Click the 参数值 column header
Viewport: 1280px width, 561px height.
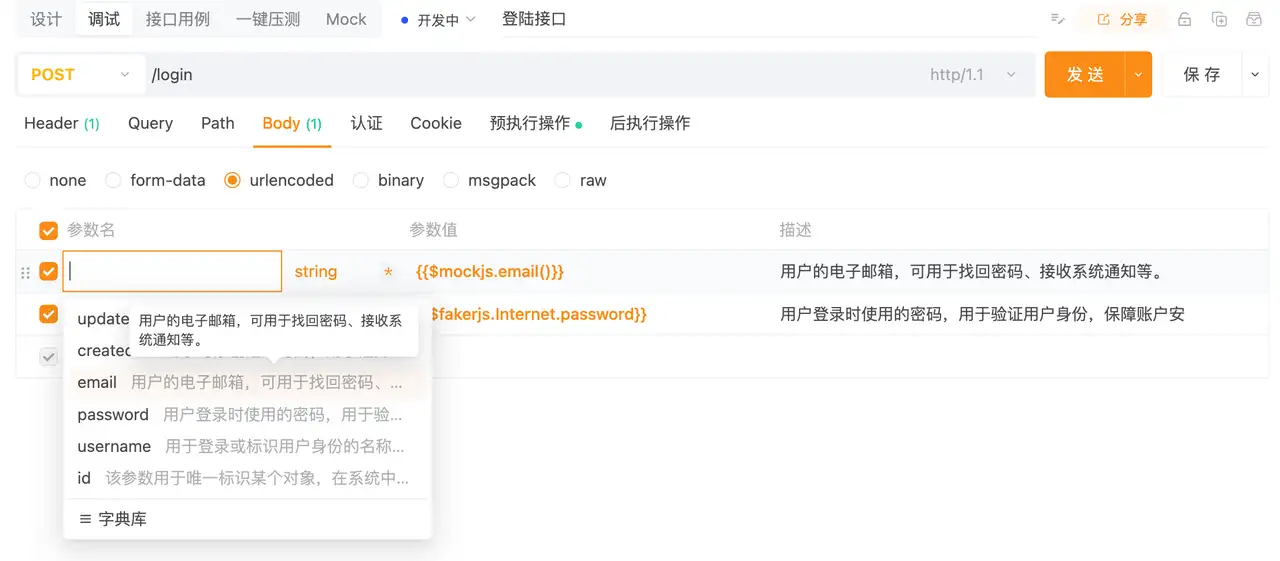coord(433,230)
